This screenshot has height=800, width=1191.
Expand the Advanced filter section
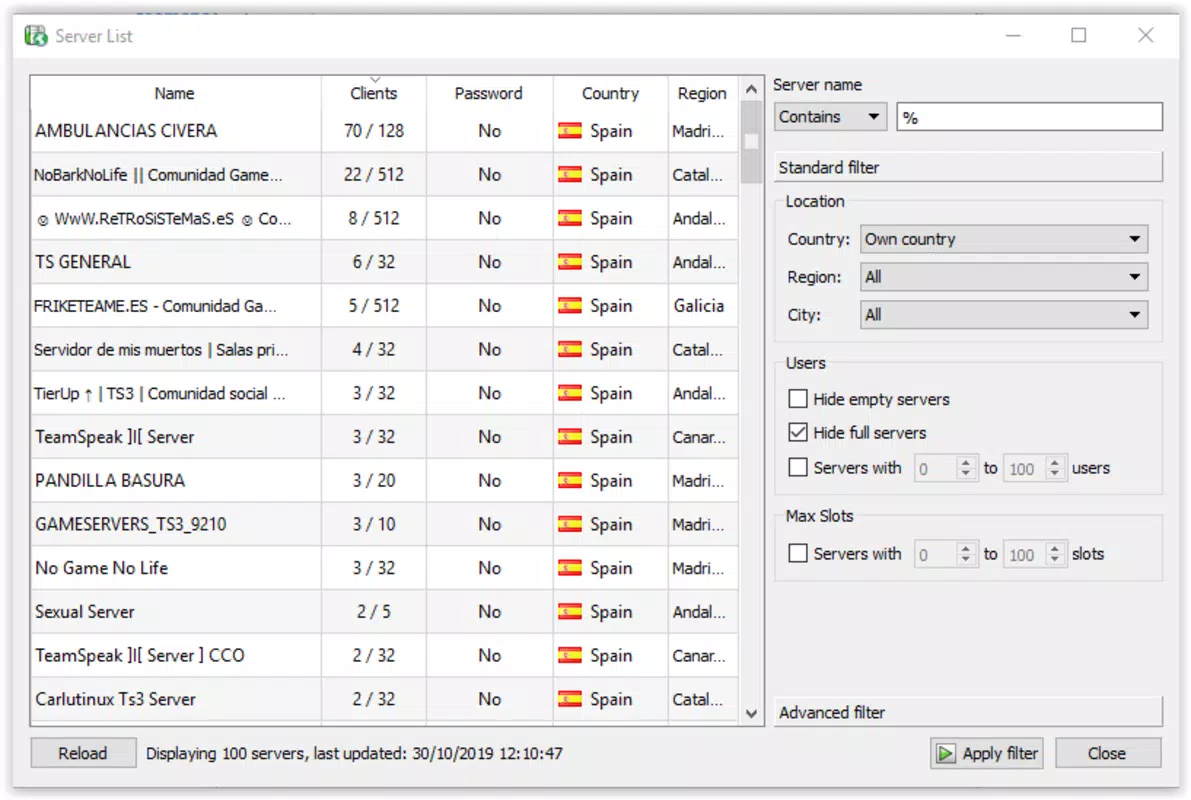click(x=968, y=713)
